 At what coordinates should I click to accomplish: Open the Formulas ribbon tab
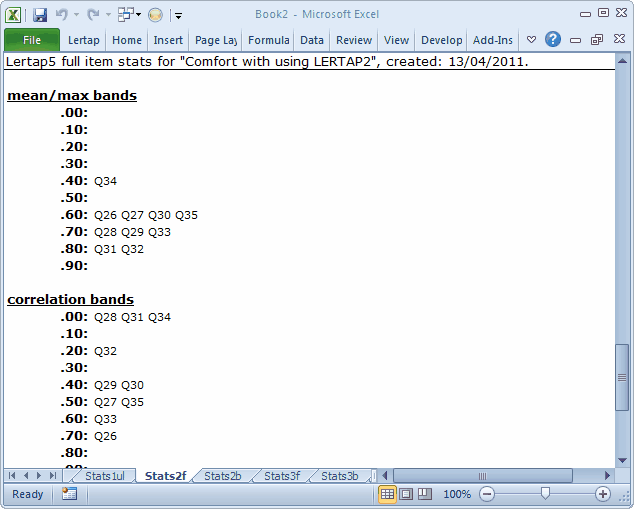tap(268, 40)
